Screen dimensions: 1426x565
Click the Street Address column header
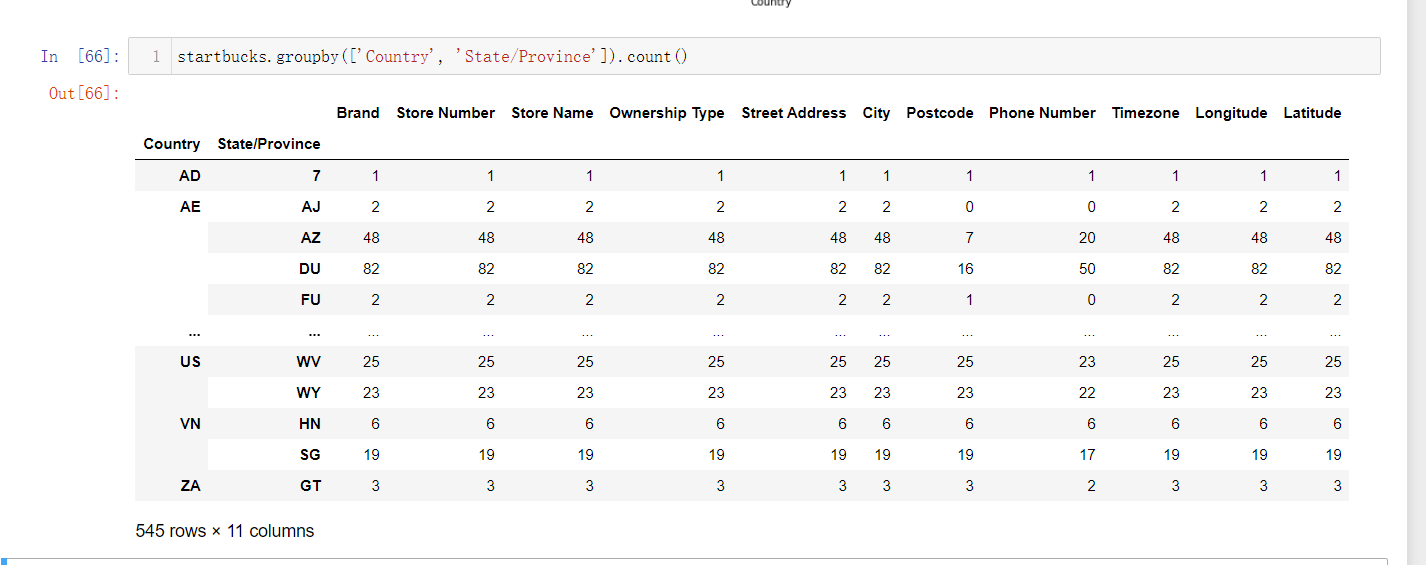tap(794, 113)
